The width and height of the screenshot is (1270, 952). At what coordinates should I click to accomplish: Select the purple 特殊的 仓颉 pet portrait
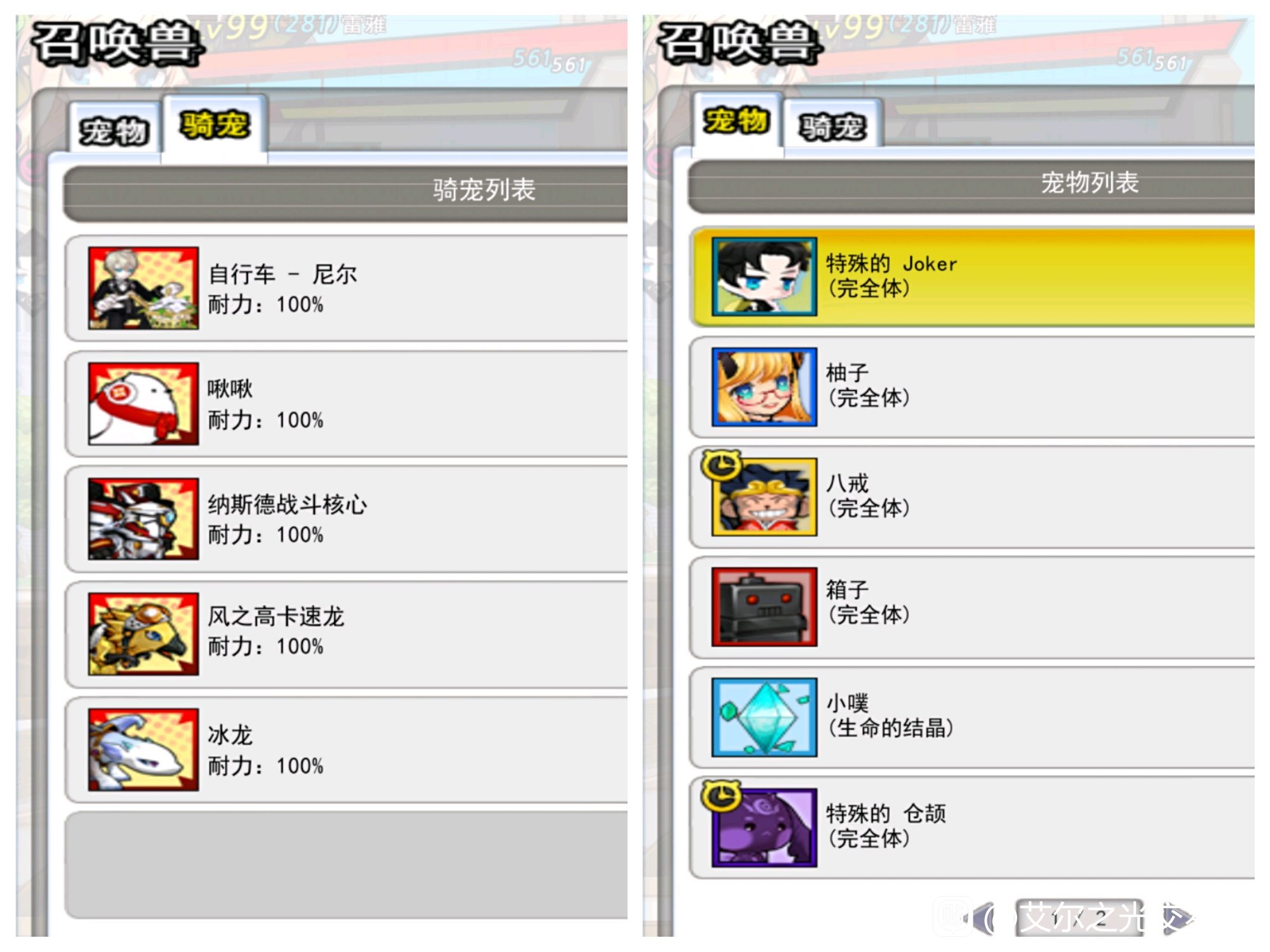point(765,828)
